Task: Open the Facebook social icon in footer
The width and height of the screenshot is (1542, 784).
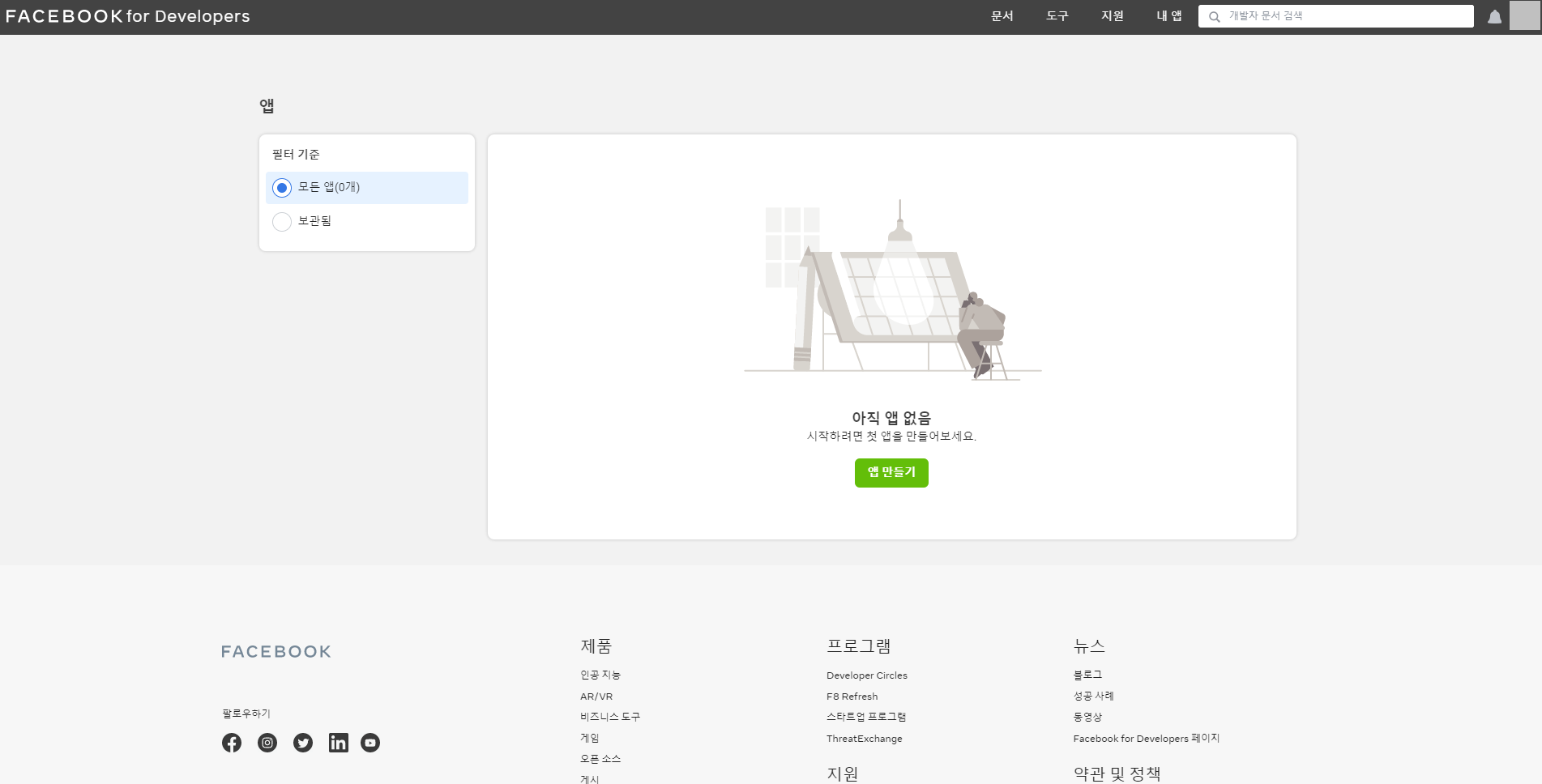Action: (232, 743)
